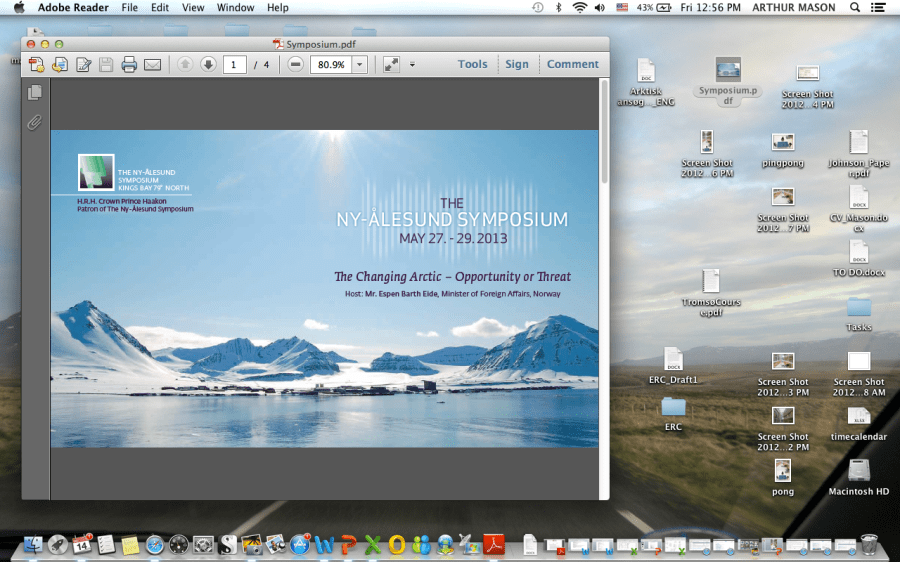The height and width of the screenshot is (562, 900).
Task: Open Spotlight search in the menu bar
Action: [855, 7]
